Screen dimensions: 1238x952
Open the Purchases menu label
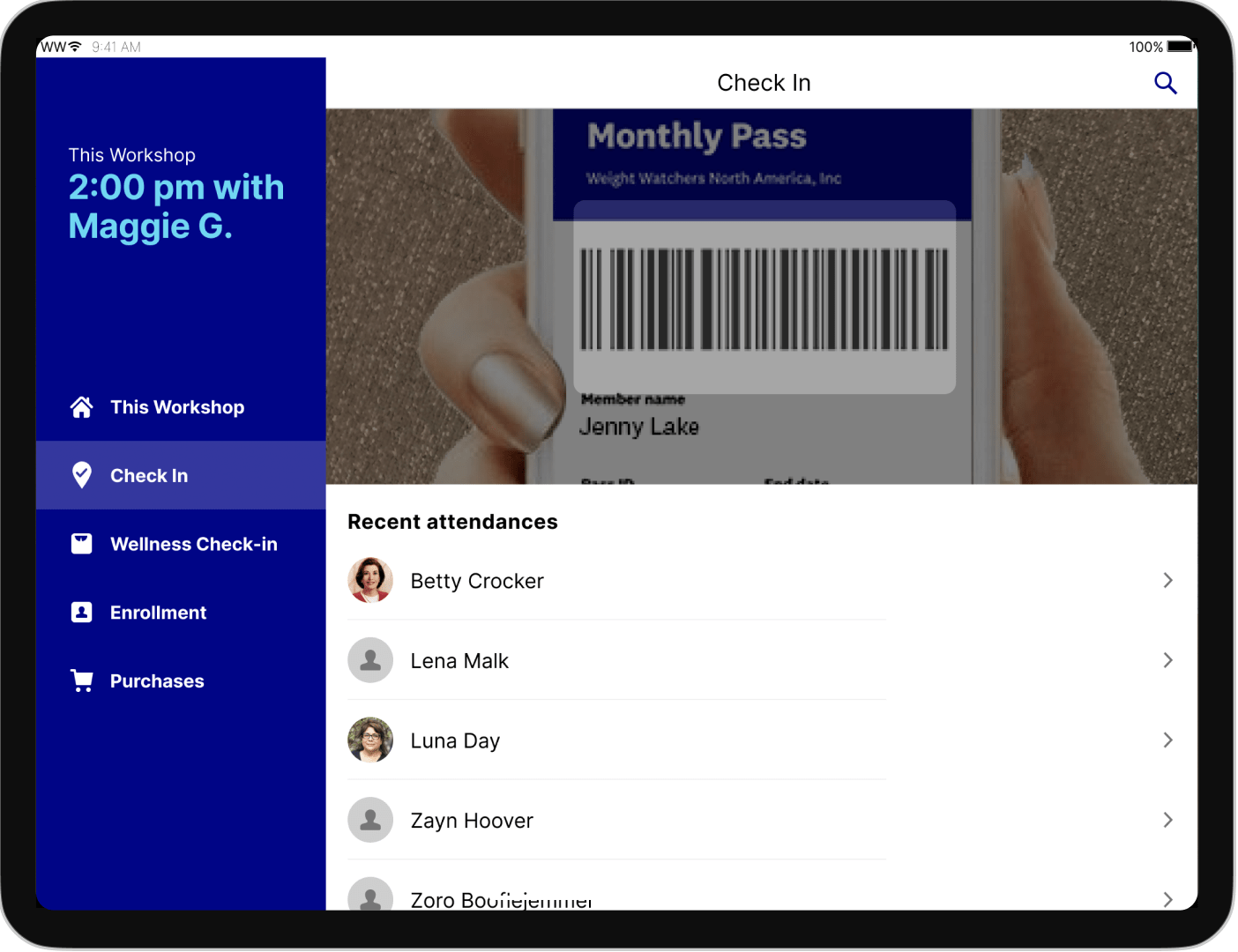(157, 681)
